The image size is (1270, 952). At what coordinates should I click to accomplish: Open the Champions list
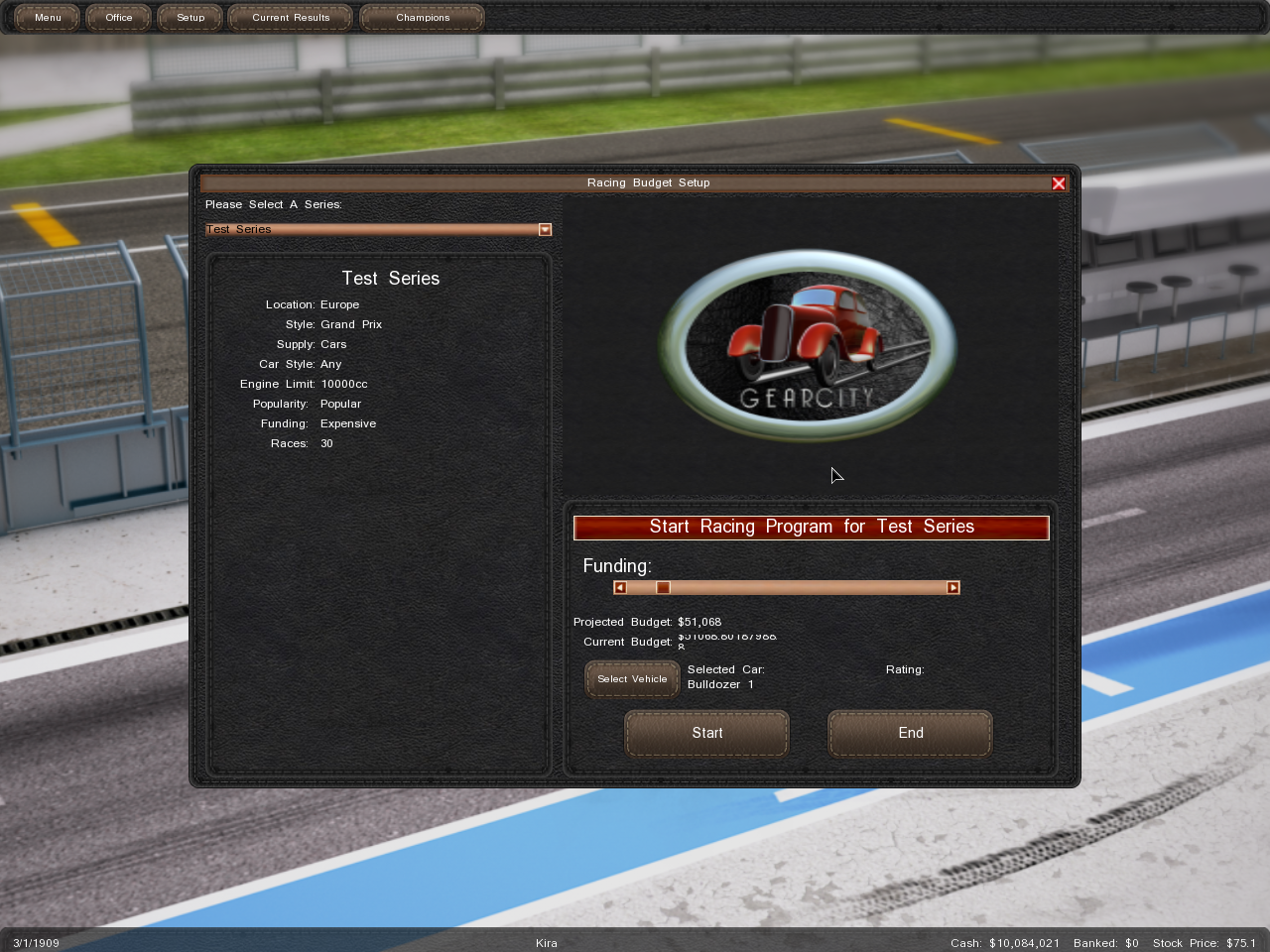(x=423, y=18)
